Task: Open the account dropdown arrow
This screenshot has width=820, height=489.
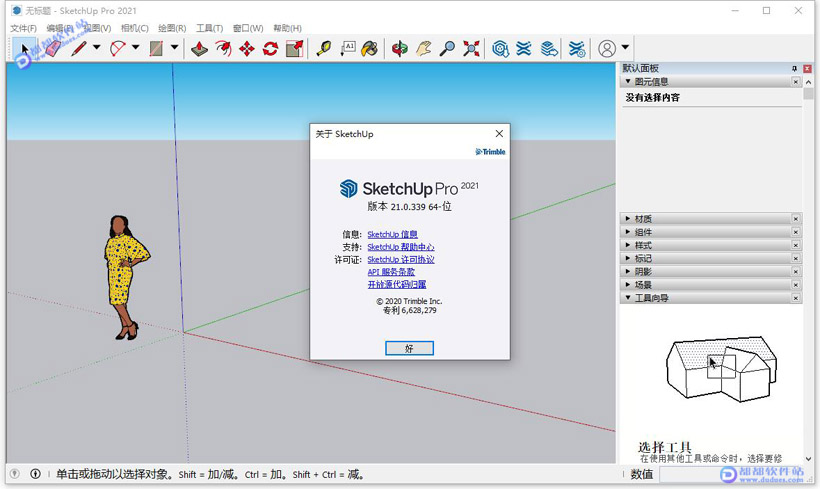Action: (x=625, y=48)
